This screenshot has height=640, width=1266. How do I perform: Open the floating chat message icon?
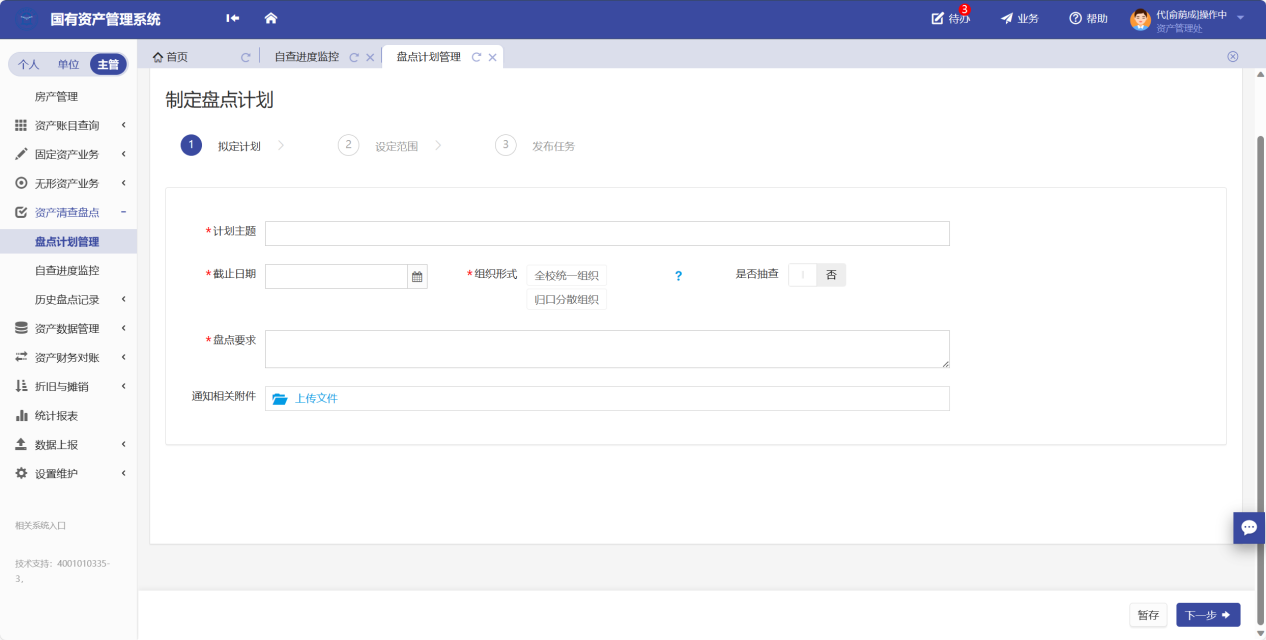[1248, 527]
